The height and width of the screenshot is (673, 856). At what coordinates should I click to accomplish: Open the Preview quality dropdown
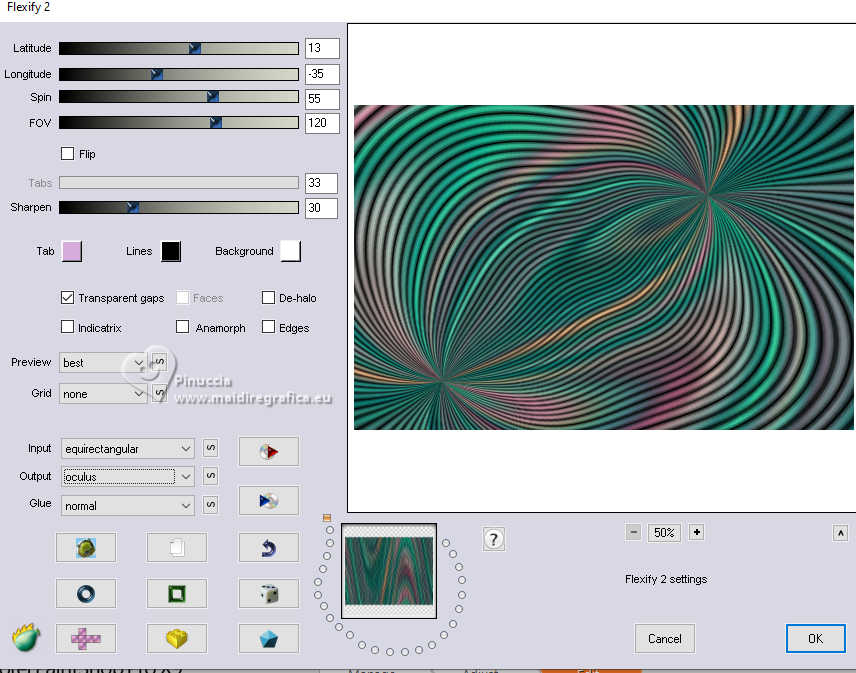[103, 363]
